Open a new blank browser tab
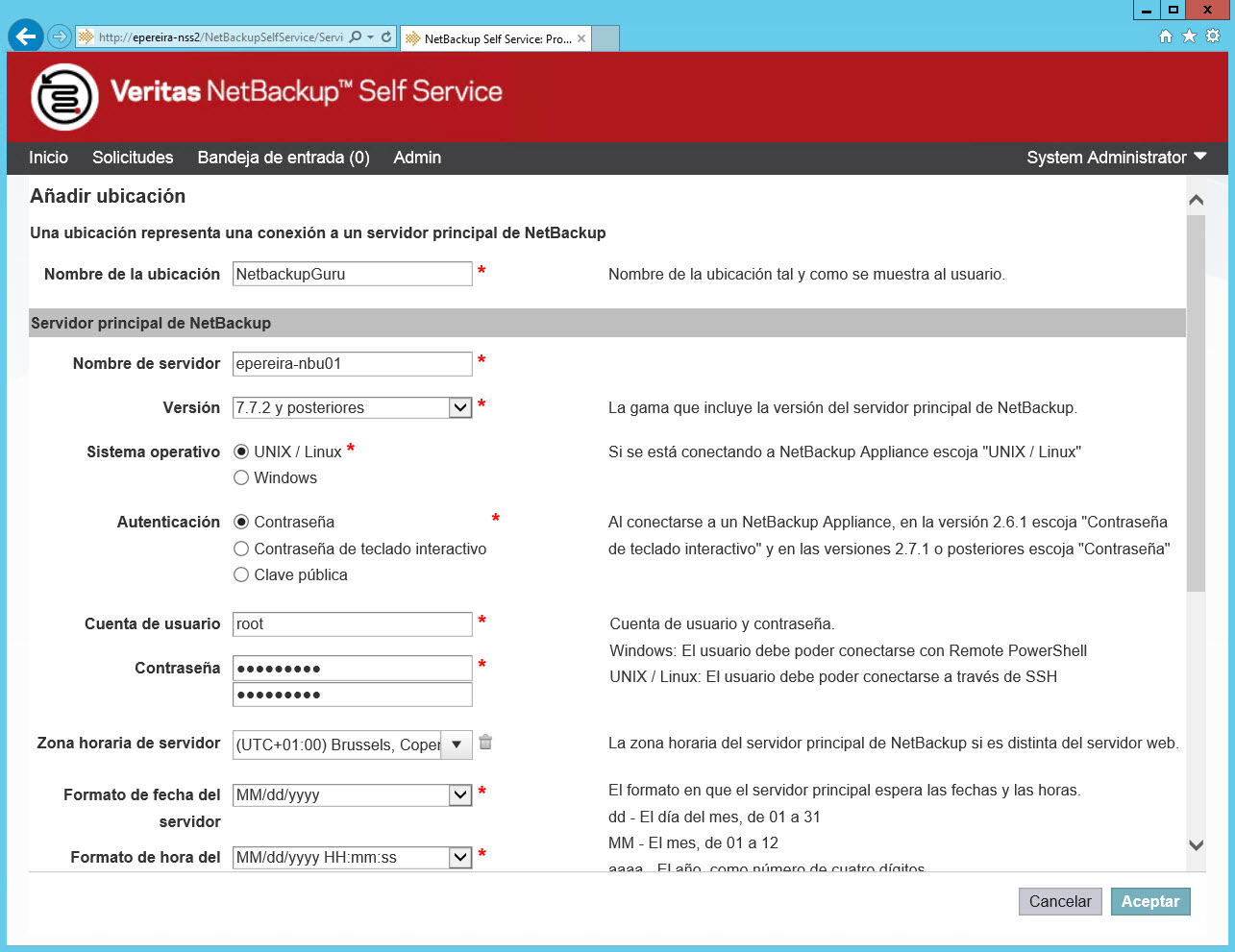This screenshot has height=952, width=1235. coord(605,38)
